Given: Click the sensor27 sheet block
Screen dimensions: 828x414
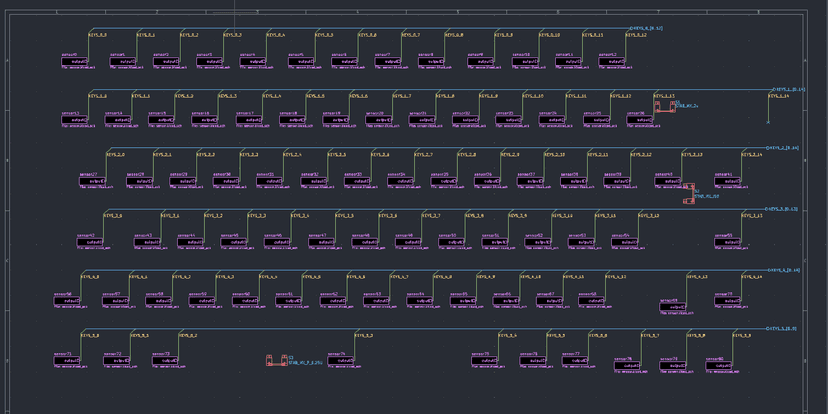Looking at the screenshot, I should click(x=94, y=181).
